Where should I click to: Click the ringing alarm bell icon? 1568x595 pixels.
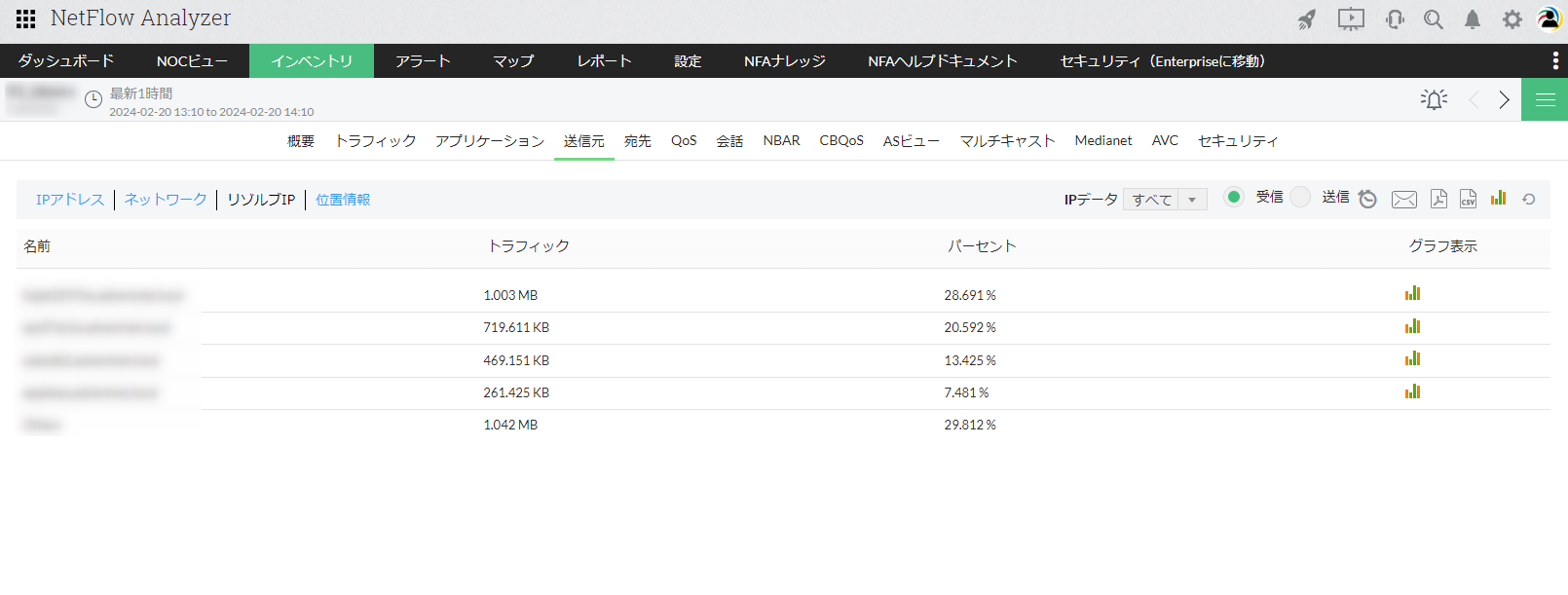click(x=1434, y=99)
